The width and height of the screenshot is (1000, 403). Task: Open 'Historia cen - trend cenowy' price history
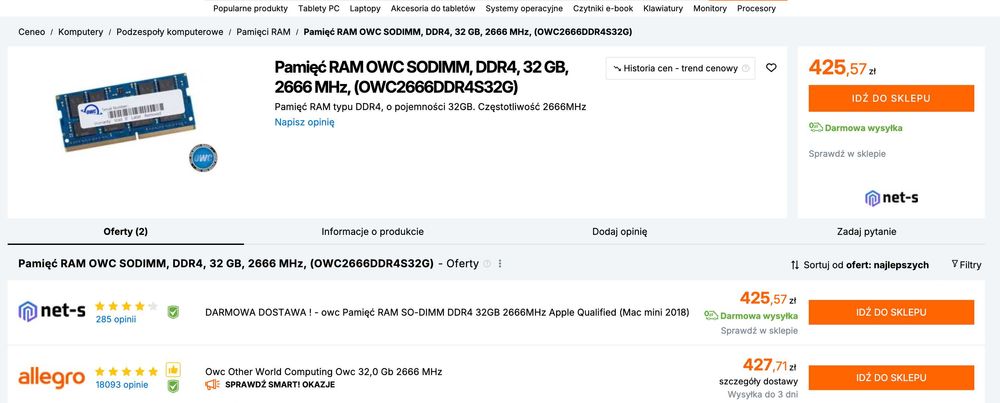pos(680,68)
